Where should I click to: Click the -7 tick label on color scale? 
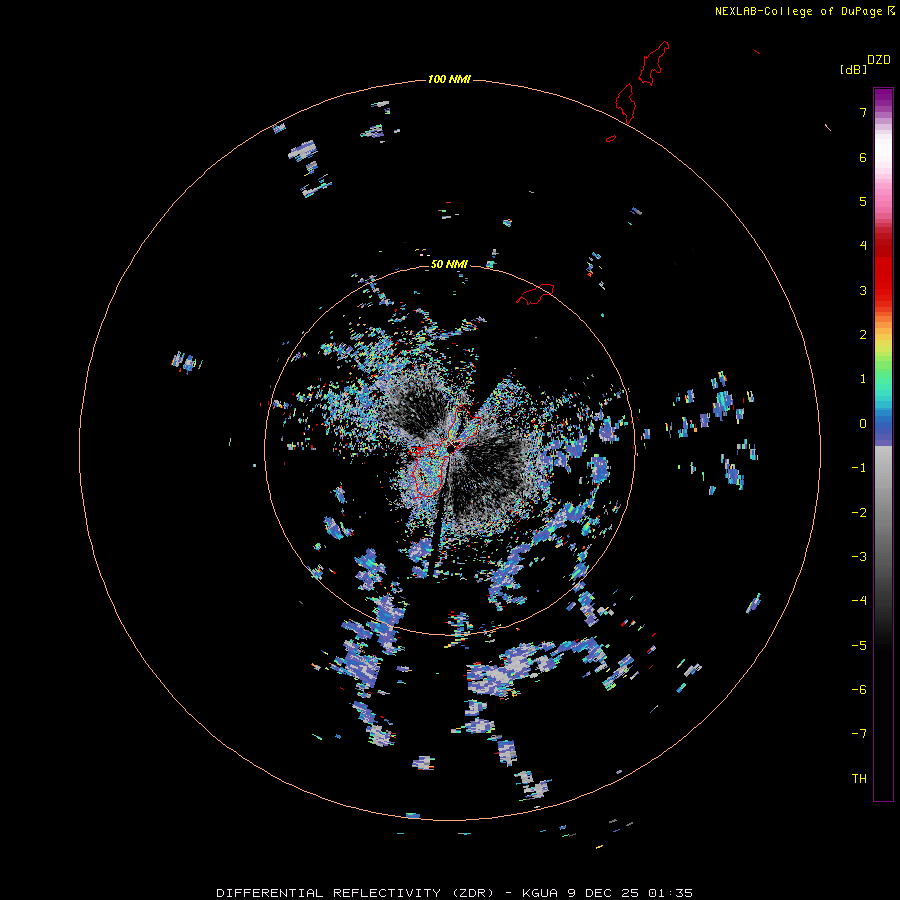tap(859, 734)
